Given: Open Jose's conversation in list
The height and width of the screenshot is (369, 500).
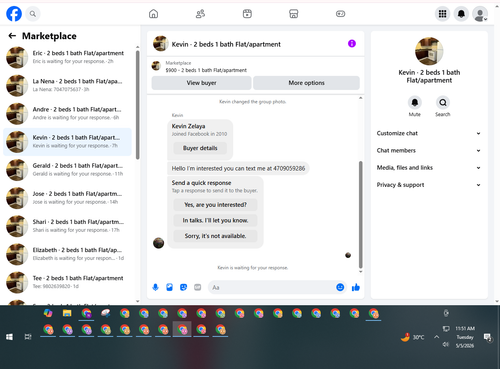Looking at the screenshot, I should pos(67,198).
